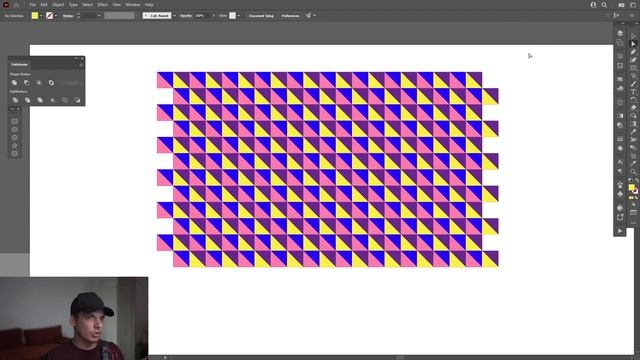Click the Merge pathfinder icon
Screen dimensions: 640x360
40,100
